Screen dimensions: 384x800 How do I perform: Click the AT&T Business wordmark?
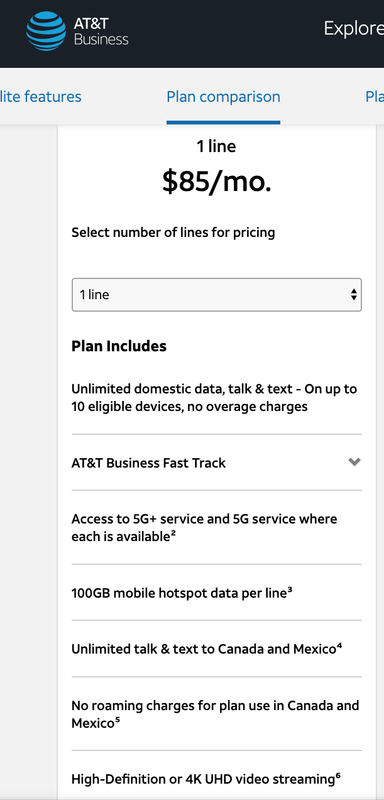click(101, 32)
